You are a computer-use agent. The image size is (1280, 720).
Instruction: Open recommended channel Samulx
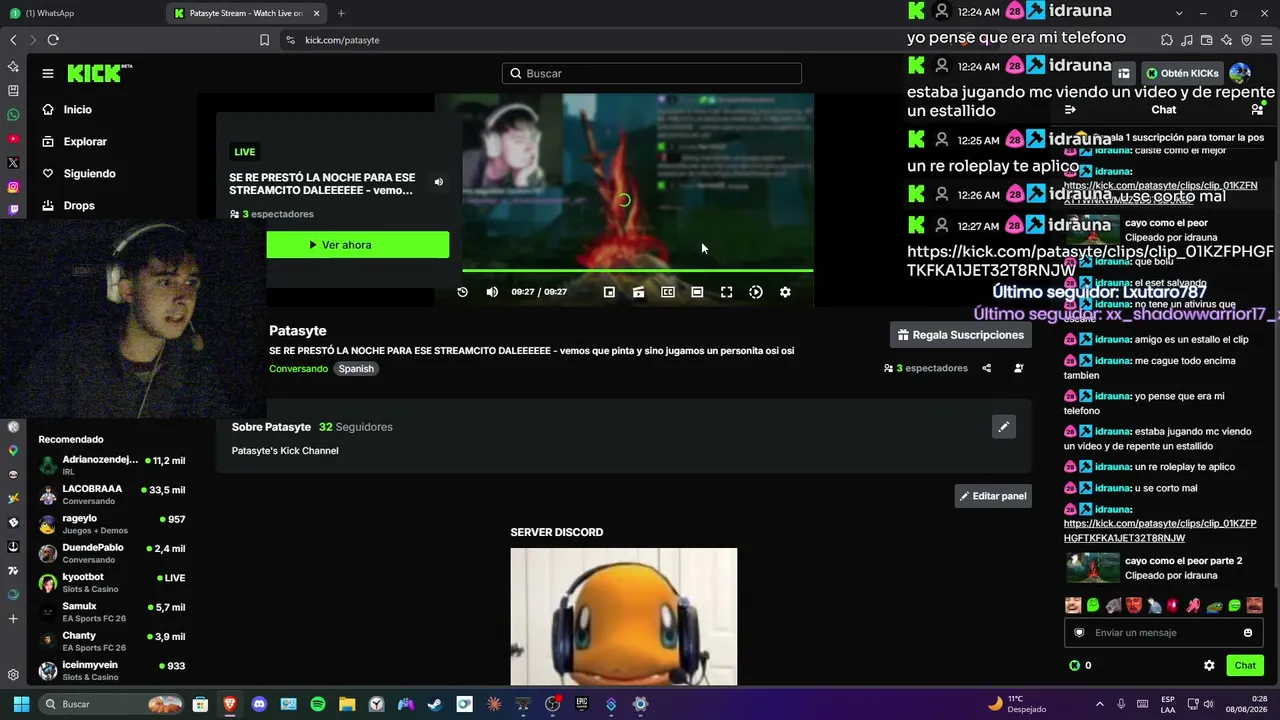coord(112,612)
